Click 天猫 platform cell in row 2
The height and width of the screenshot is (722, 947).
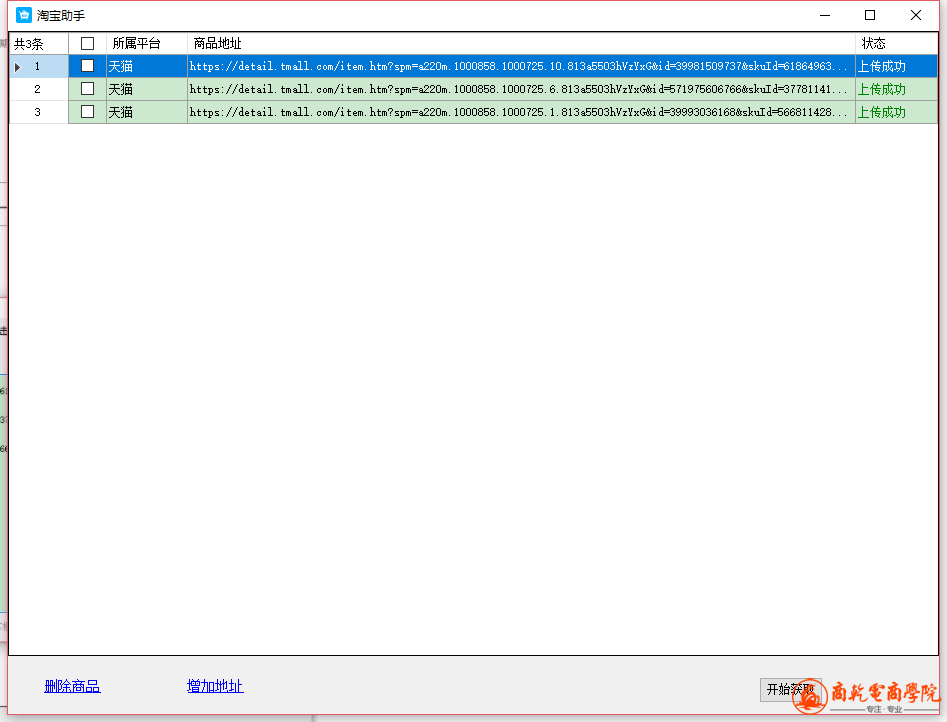(x=147, y=89)
